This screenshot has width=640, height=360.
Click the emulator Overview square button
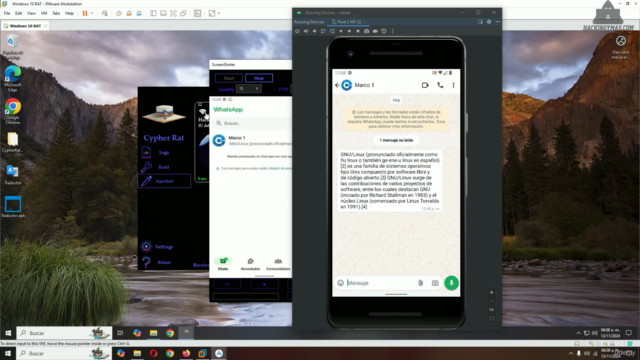(x=358, y=31)
